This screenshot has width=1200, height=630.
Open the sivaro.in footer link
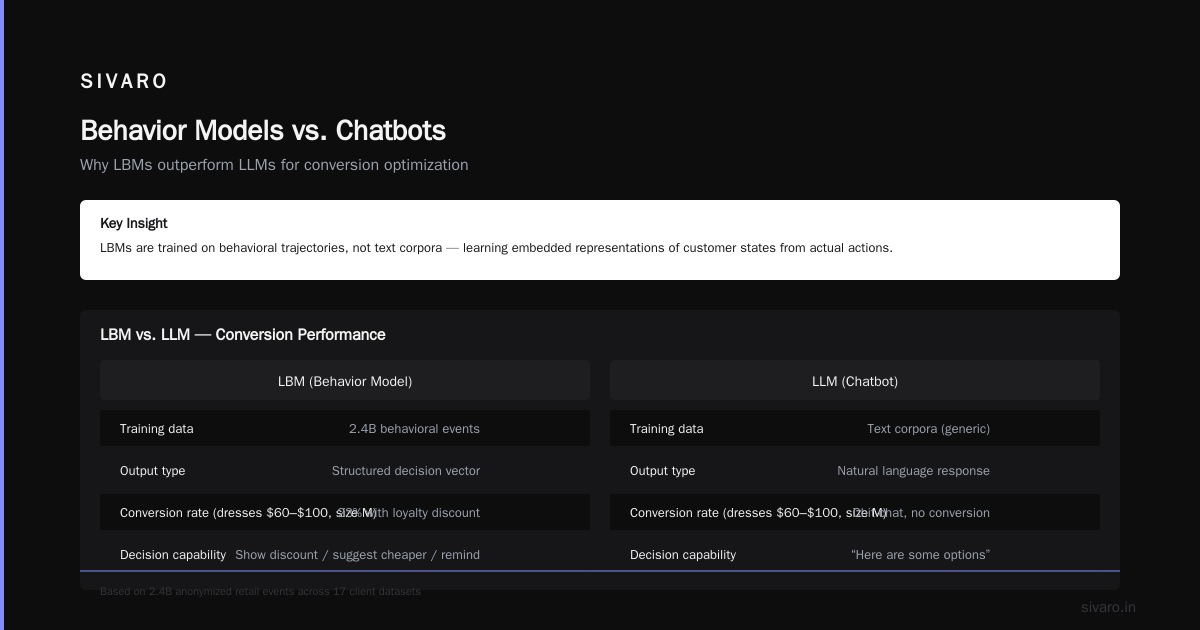coord(1108,607)
